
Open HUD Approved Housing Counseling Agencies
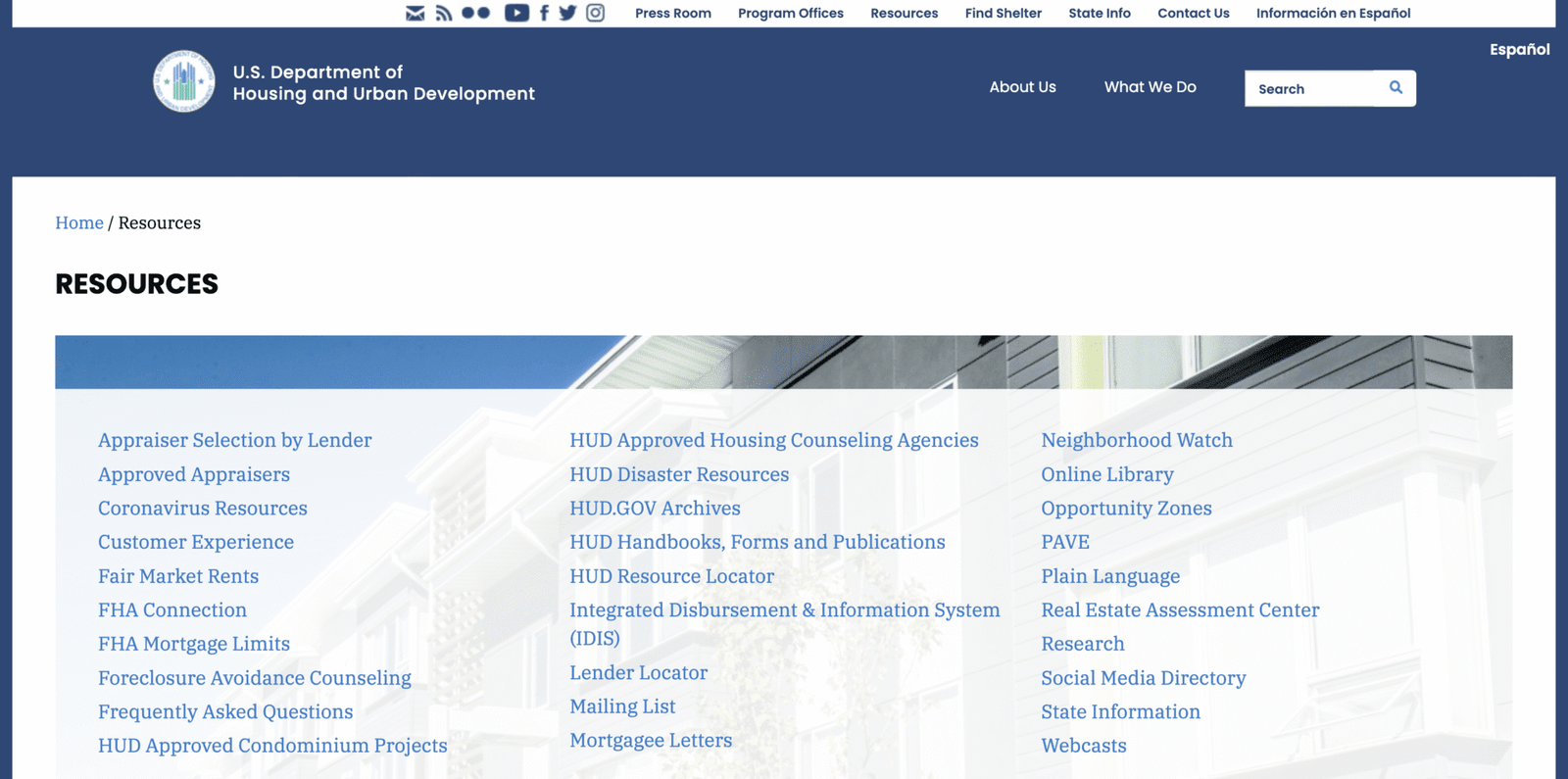pyautogui.click(x=774, y=440)
